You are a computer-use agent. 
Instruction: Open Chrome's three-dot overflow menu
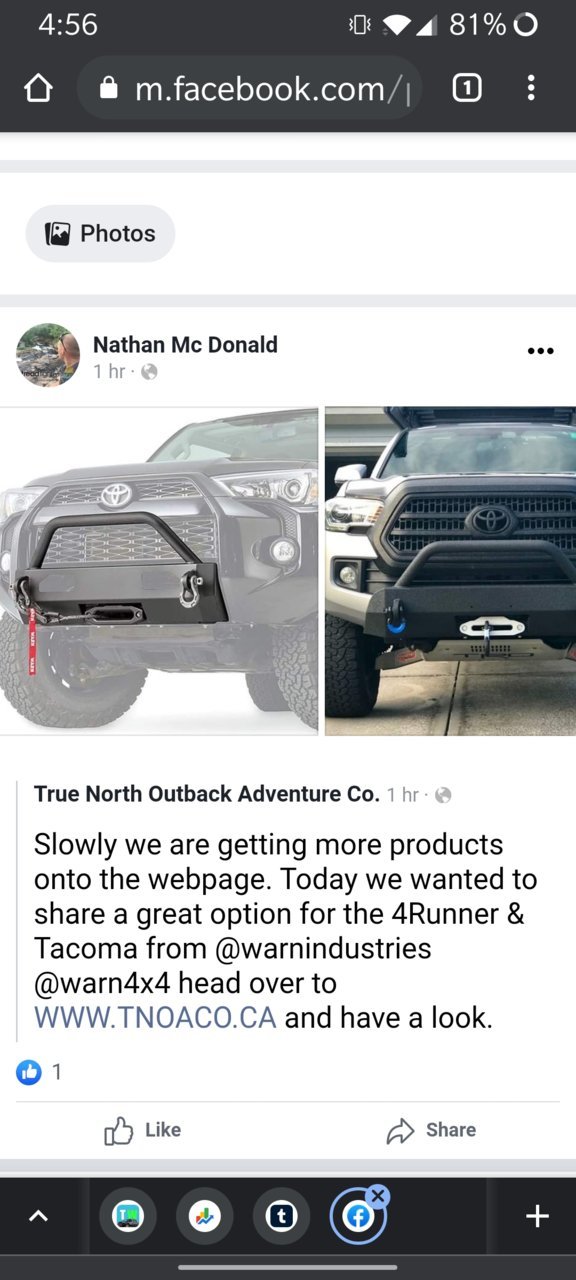(x=531, y=89)
